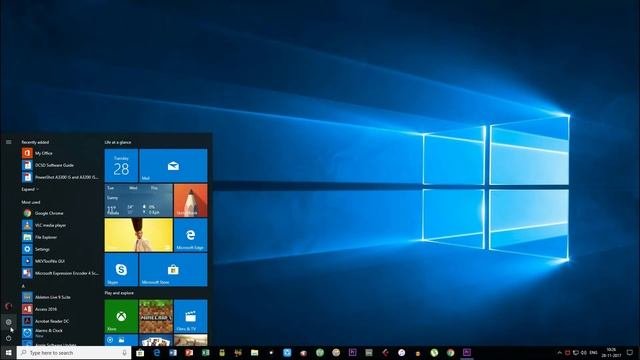
Task: Open iTunes from the taskbar
Action: 401,353
